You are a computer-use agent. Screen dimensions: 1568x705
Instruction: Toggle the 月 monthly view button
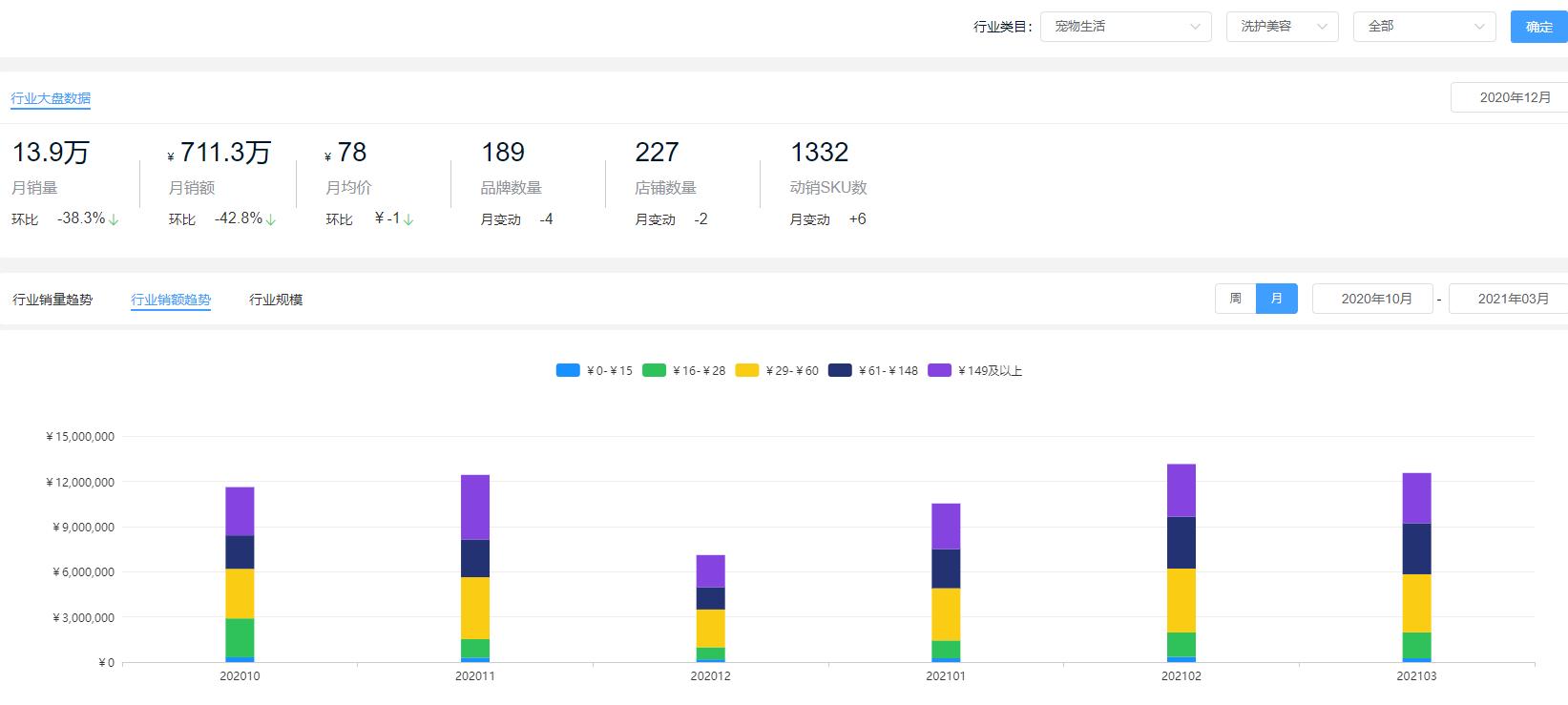tap(1277, 299)
